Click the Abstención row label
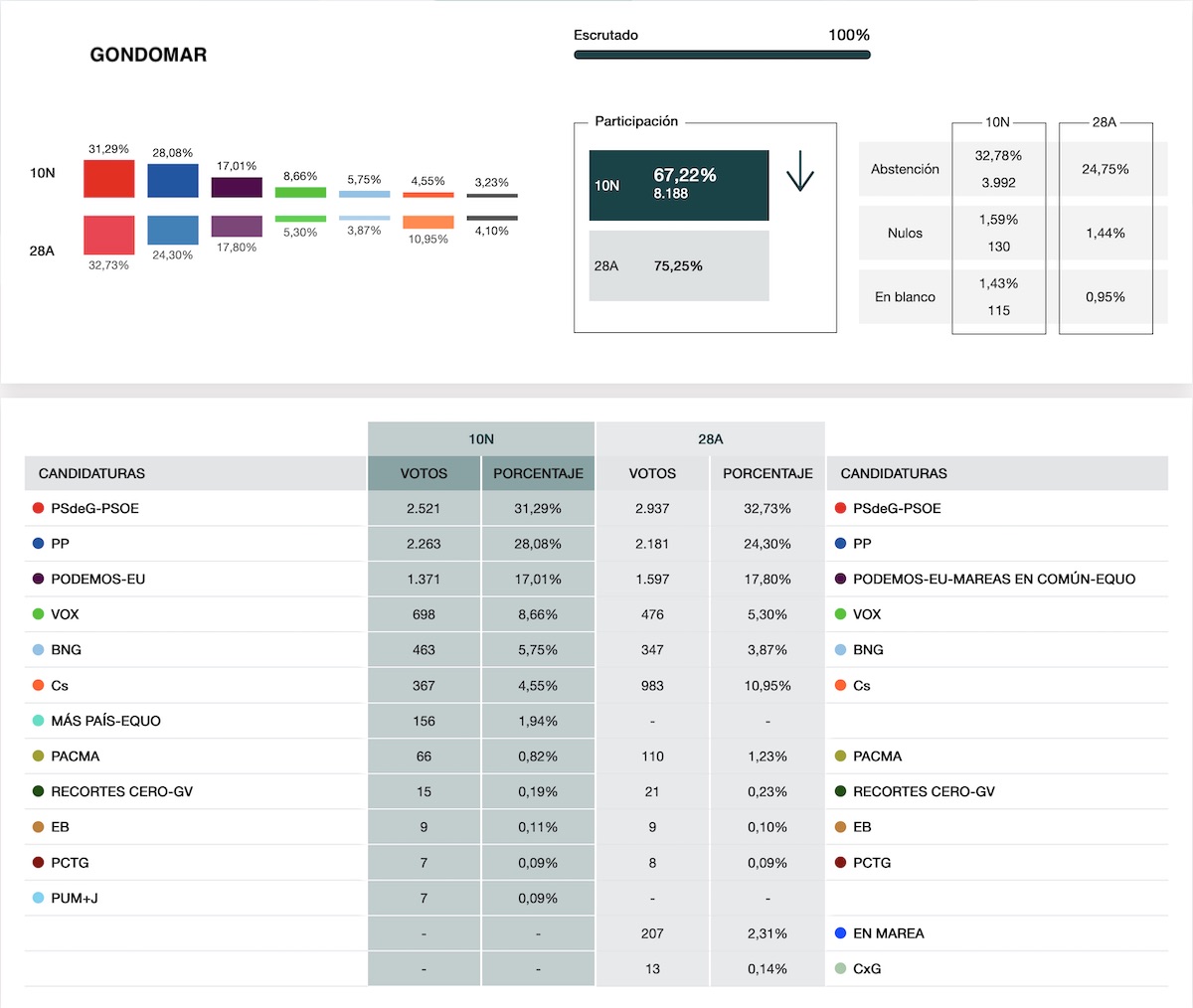1193x1008 pixels. 905,169
